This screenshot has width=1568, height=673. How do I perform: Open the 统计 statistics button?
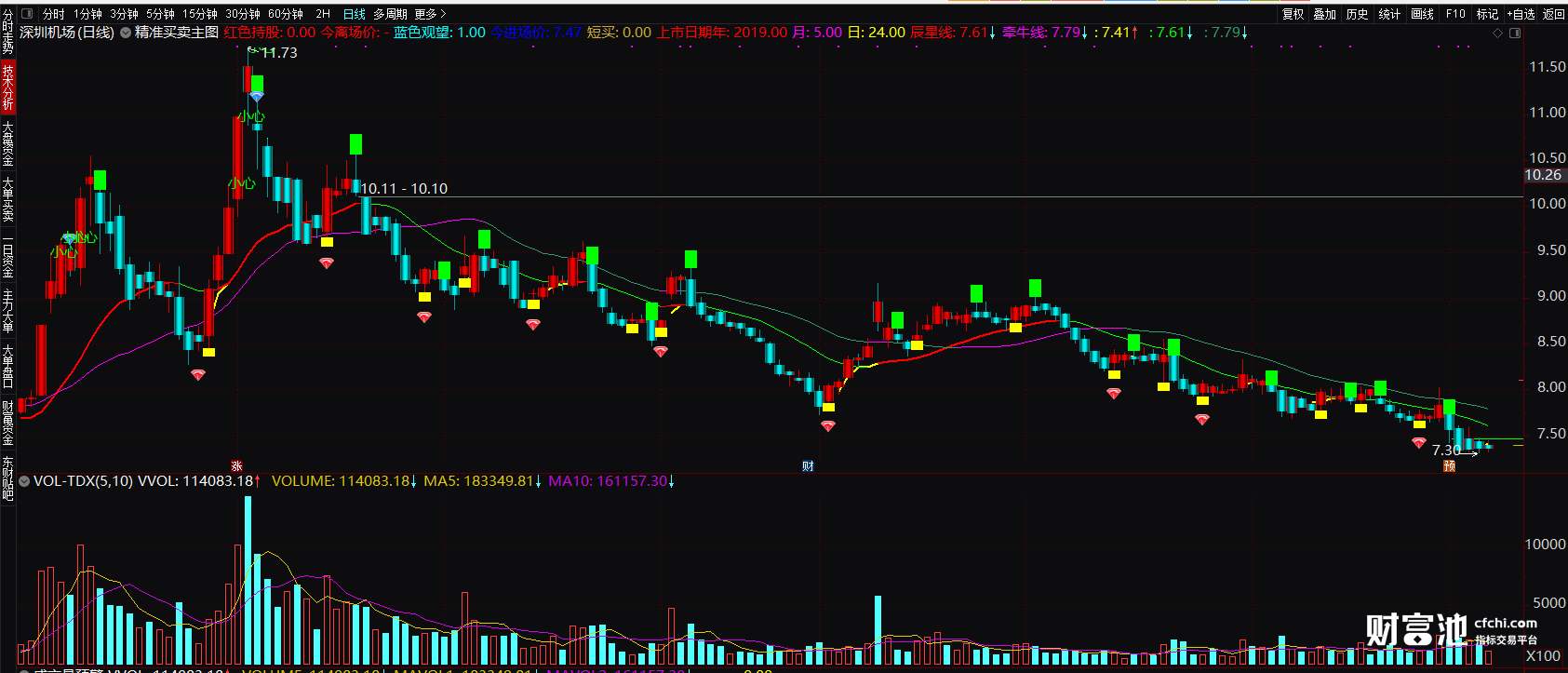coord(1389,14)
